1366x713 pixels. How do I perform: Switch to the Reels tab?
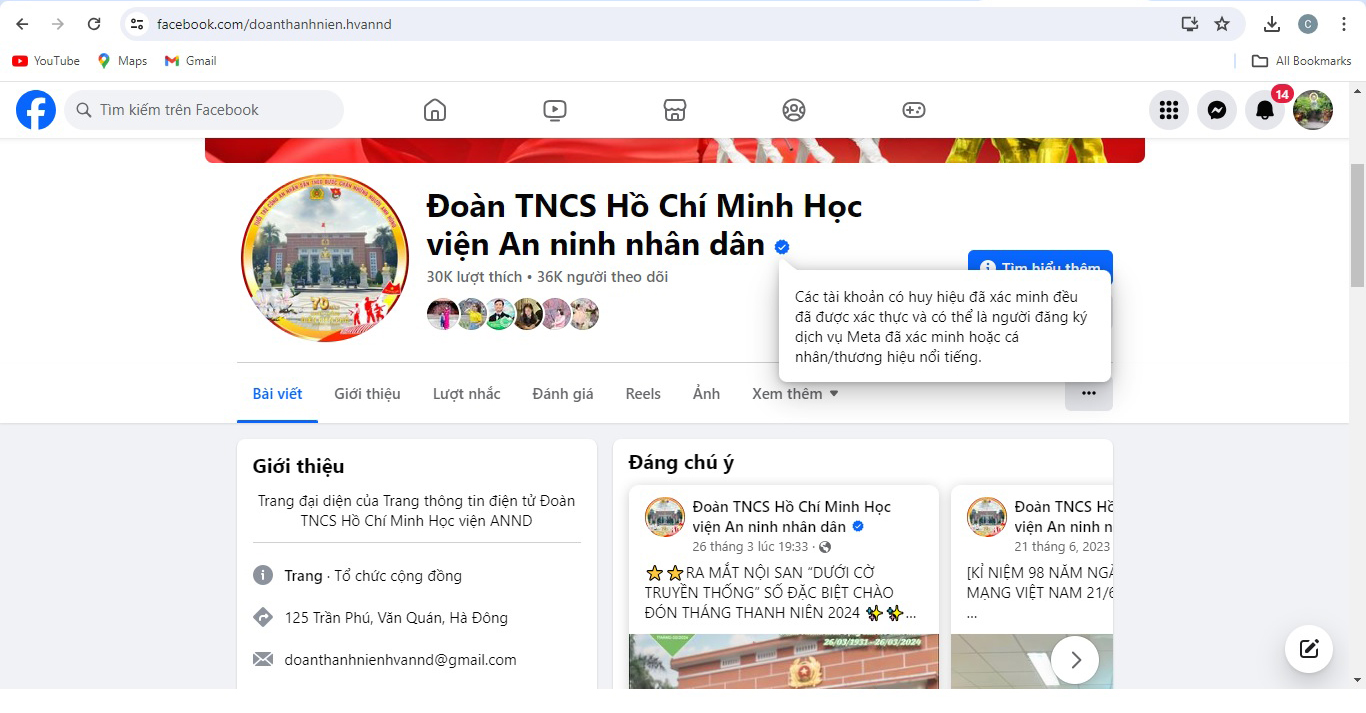click(x=643, y=394)
